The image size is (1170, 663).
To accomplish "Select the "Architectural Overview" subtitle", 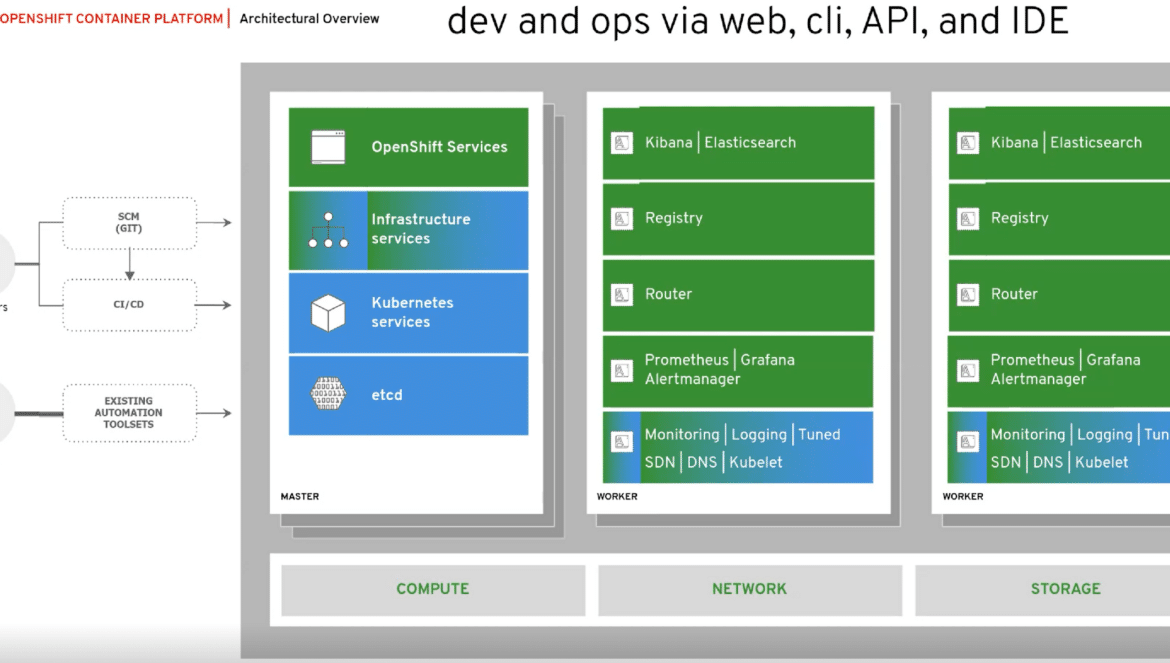I will pyautogui.click(x=309, y=19).
